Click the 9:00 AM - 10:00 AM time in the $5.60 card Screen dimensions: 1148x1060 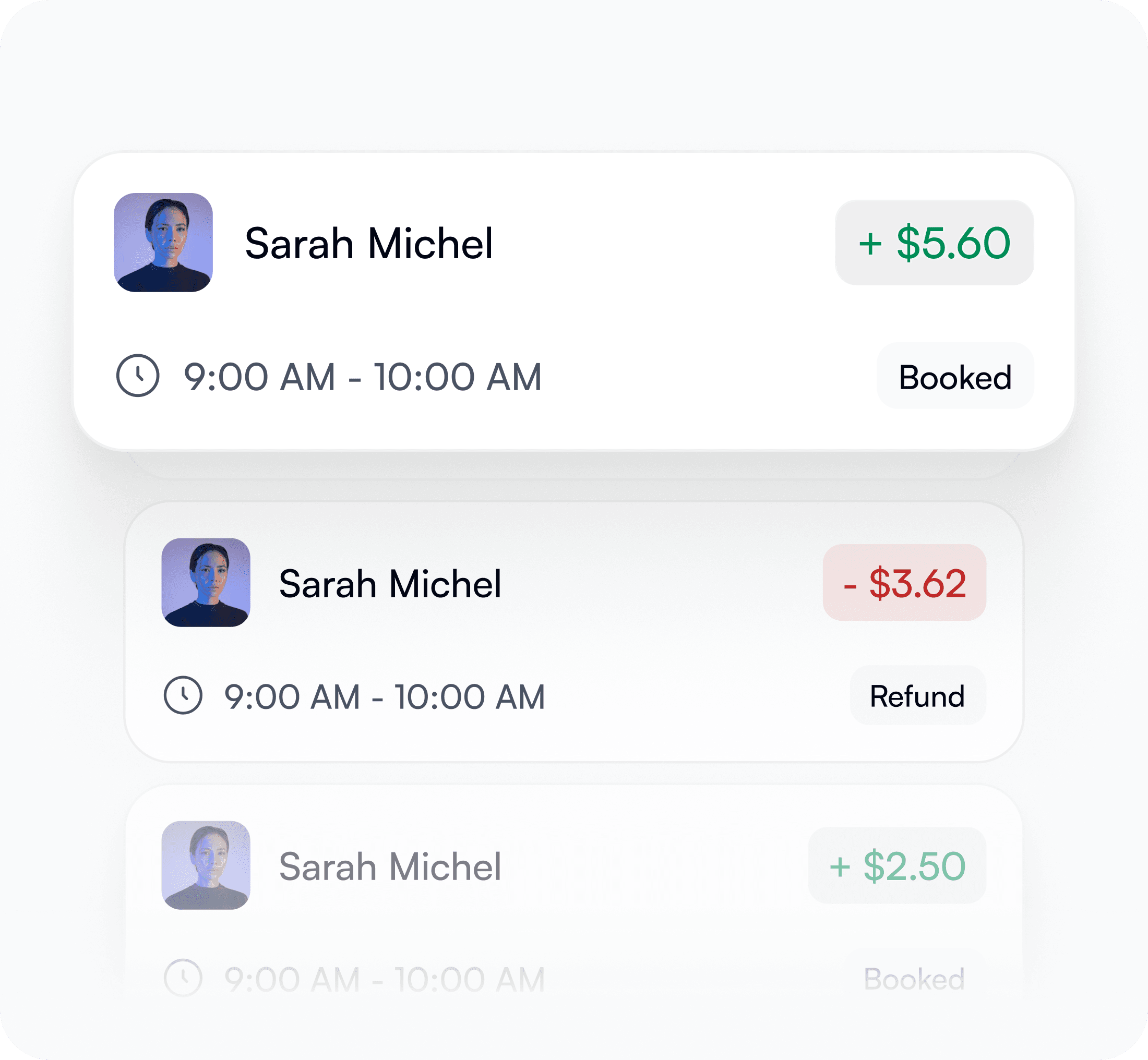(x=362, y=377)
